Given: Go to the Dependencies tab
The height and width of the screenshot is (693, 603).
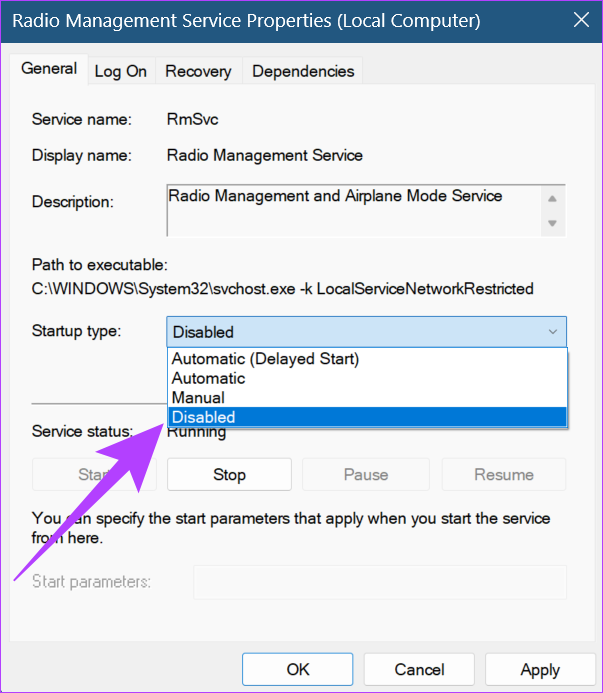Looking at the screenshot, I should pyautogui.click(x=303, y=71).
